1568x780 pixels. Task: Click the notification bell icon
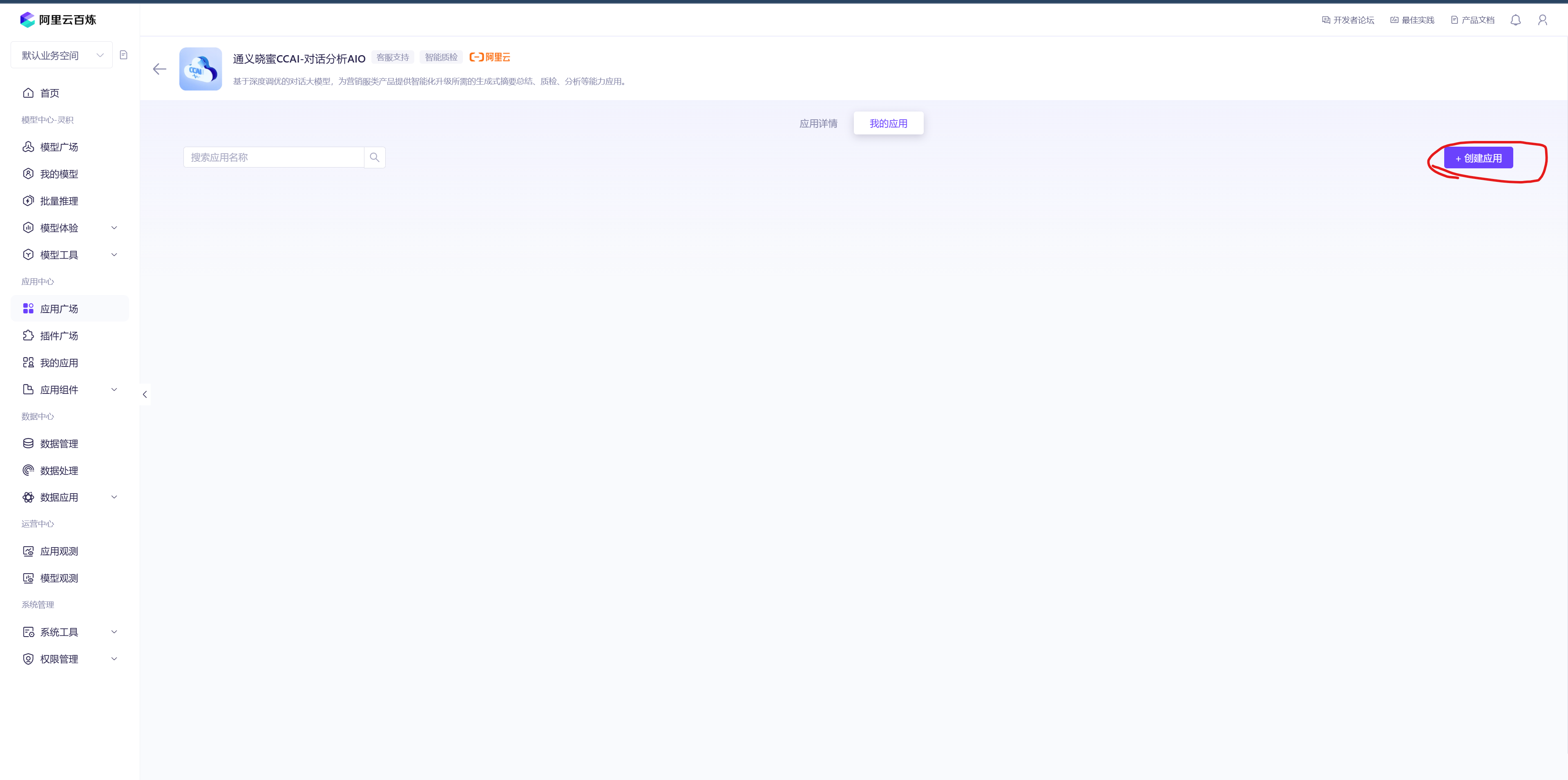point(1515,20)
